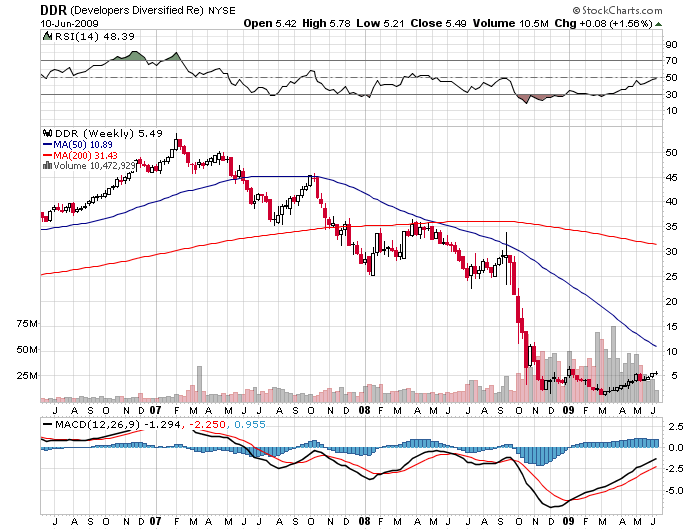Click the Open 5.42 value
Image resolution: width=700 pixels, height=530 pixels.
[270, 23]
